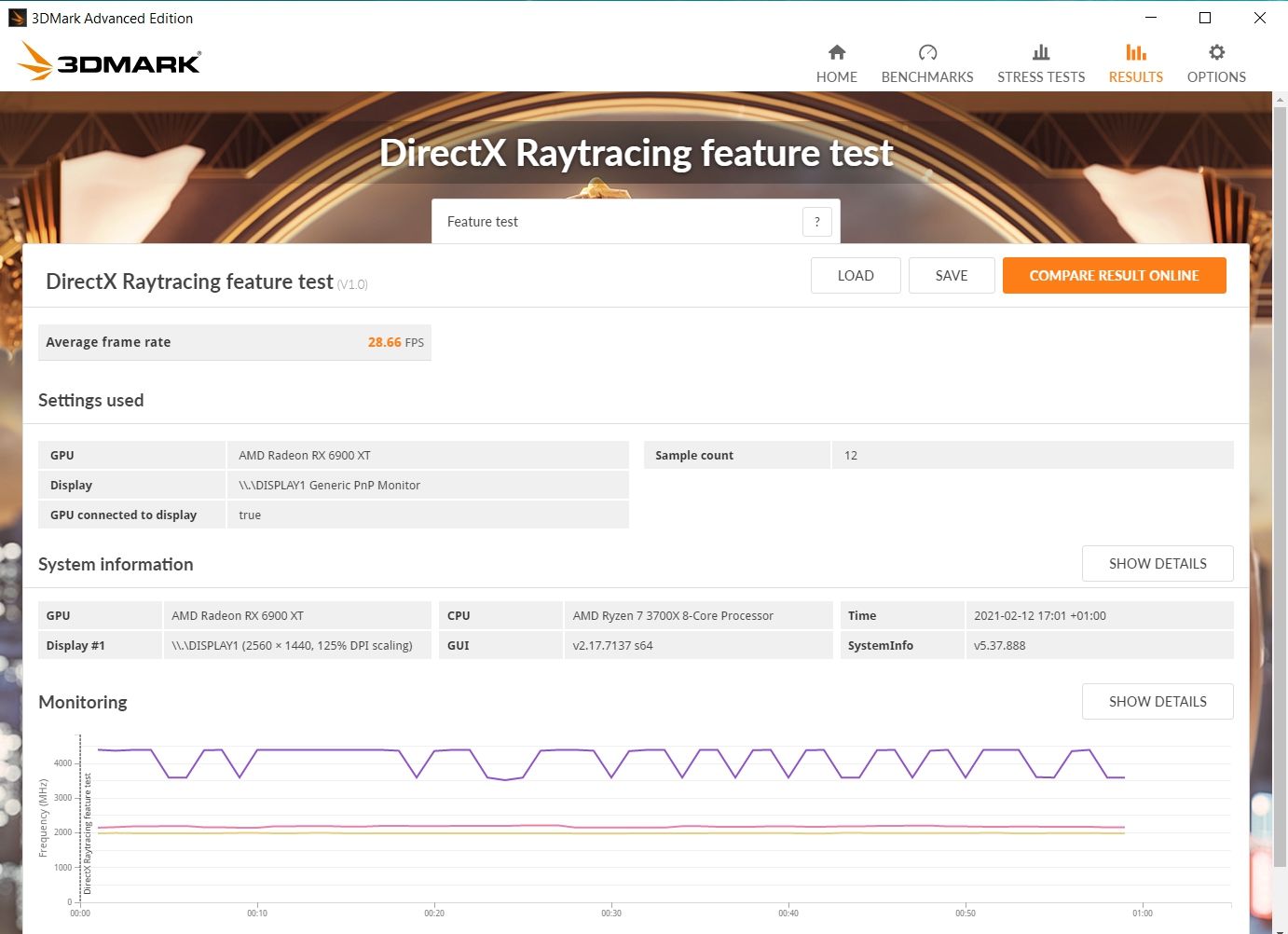
Task: Click the Time value 2021-02-12 17:01
Action: pyautogui.click(x=1040, y=616)
